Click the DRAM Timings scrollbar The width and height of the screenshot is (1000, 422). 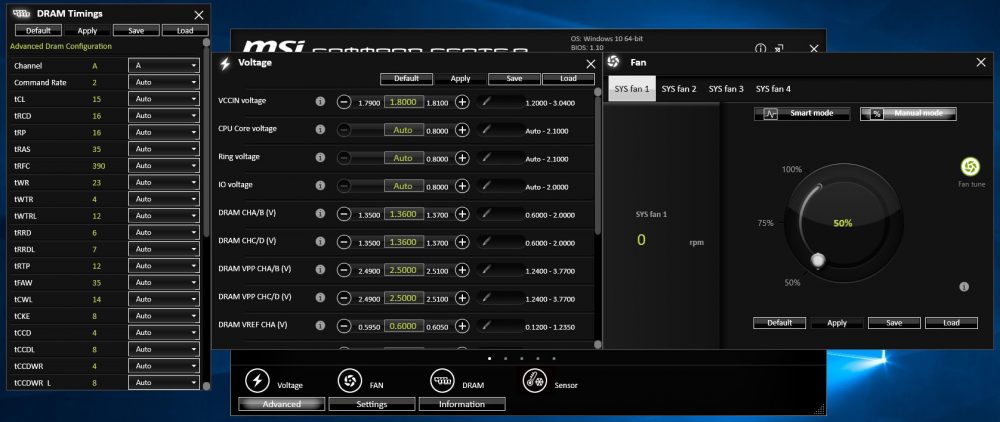pyautogui.click(x=206, y=140)
